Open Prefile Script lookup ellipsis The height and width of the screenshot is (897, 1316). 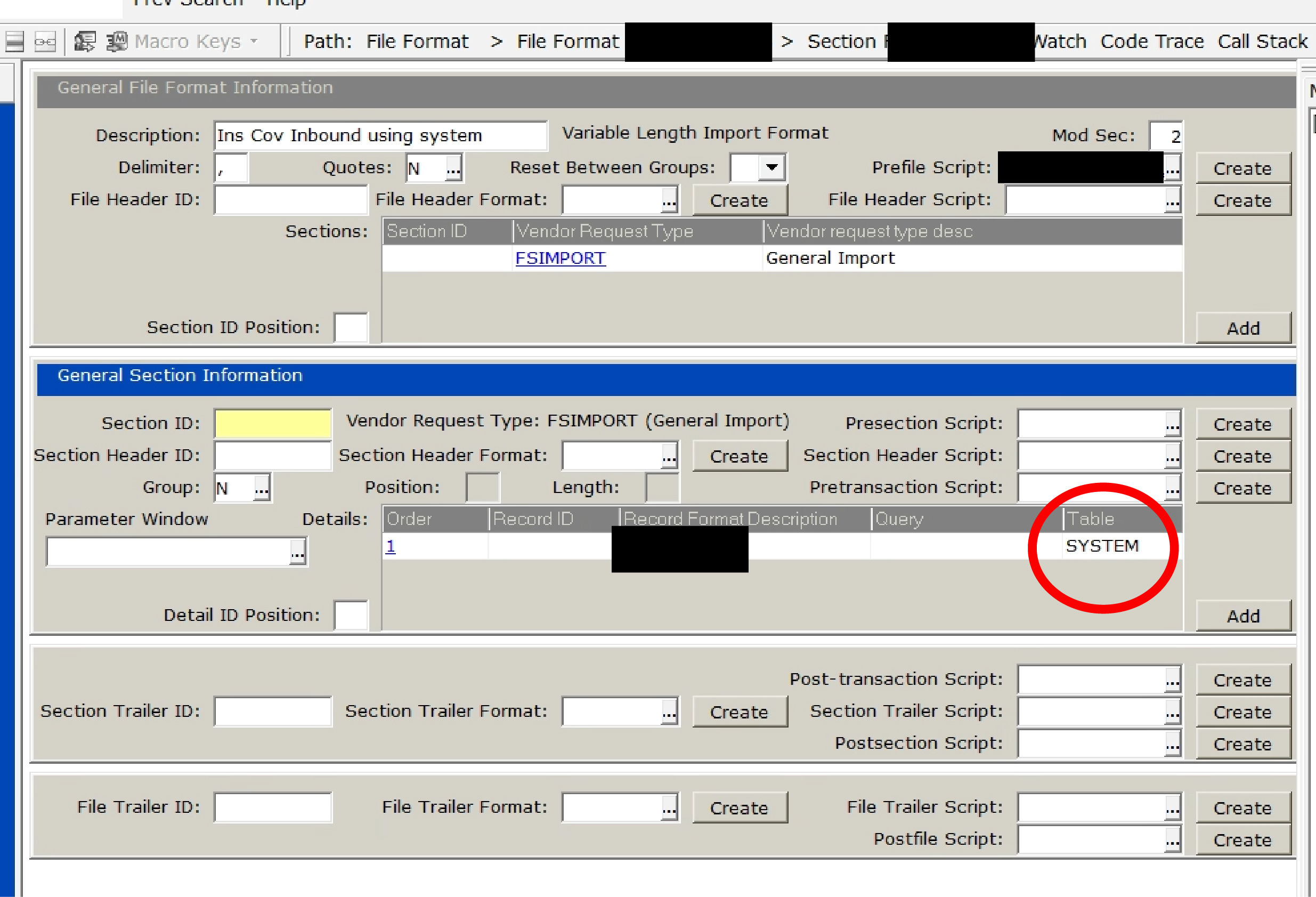1173,168
